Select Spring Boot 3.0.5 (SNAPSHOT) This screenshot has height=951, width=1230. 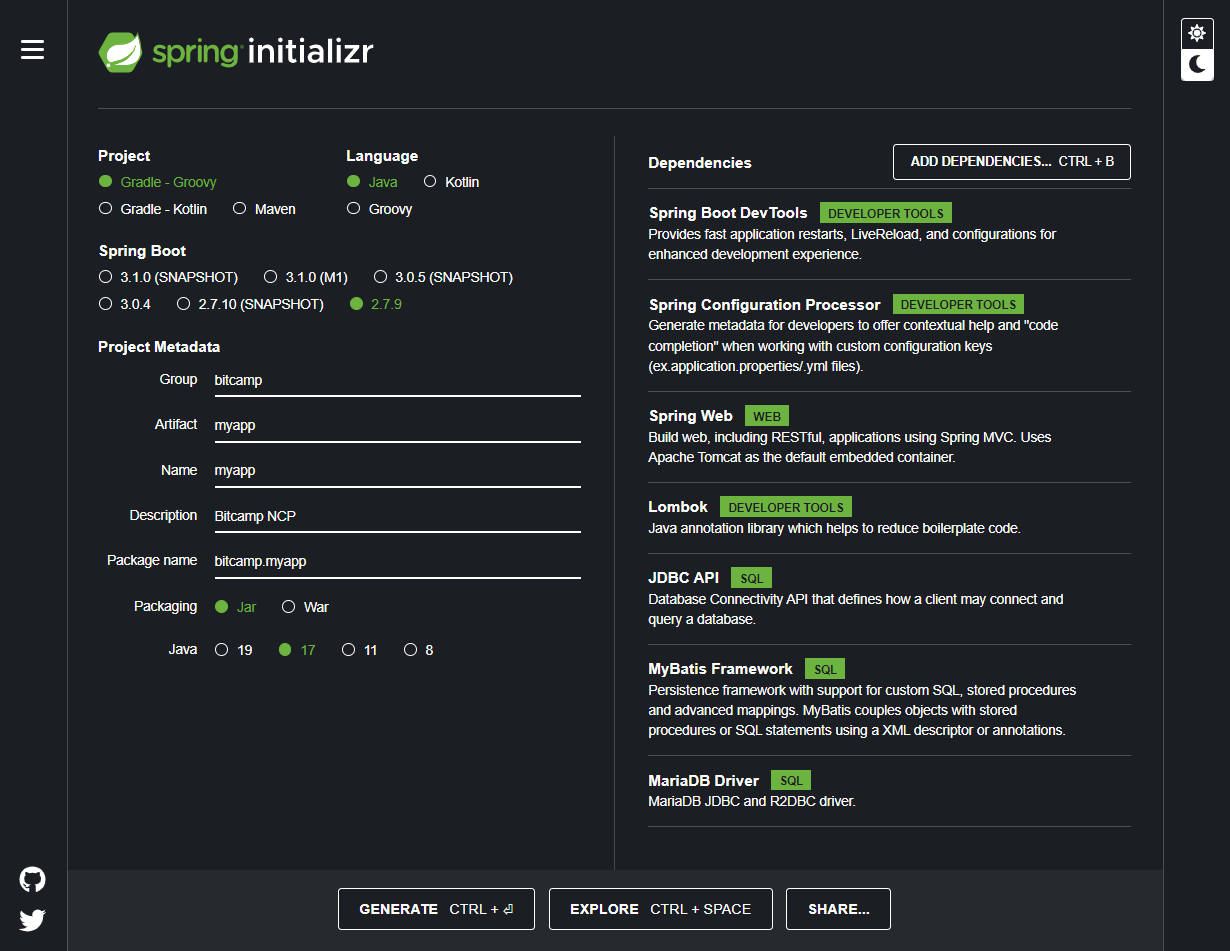coord(443,277)
